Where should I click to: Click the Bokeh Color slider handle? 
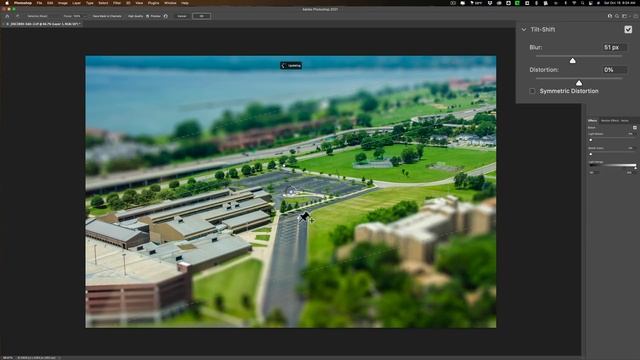591,154
